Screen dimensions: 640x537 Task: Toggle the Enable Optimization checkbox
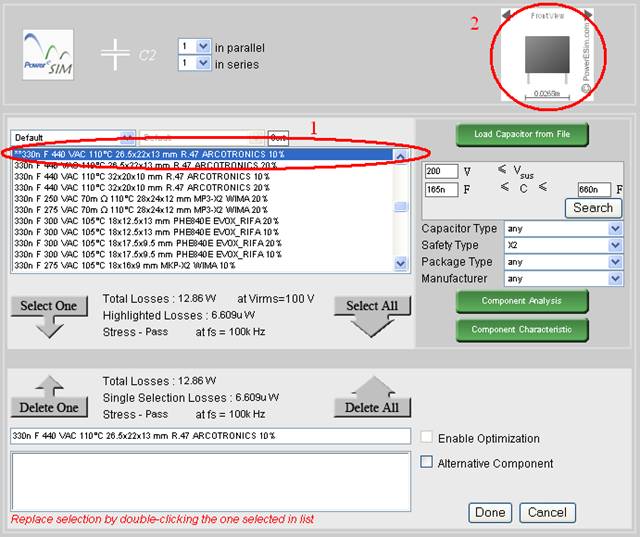[x=427, y=438]
